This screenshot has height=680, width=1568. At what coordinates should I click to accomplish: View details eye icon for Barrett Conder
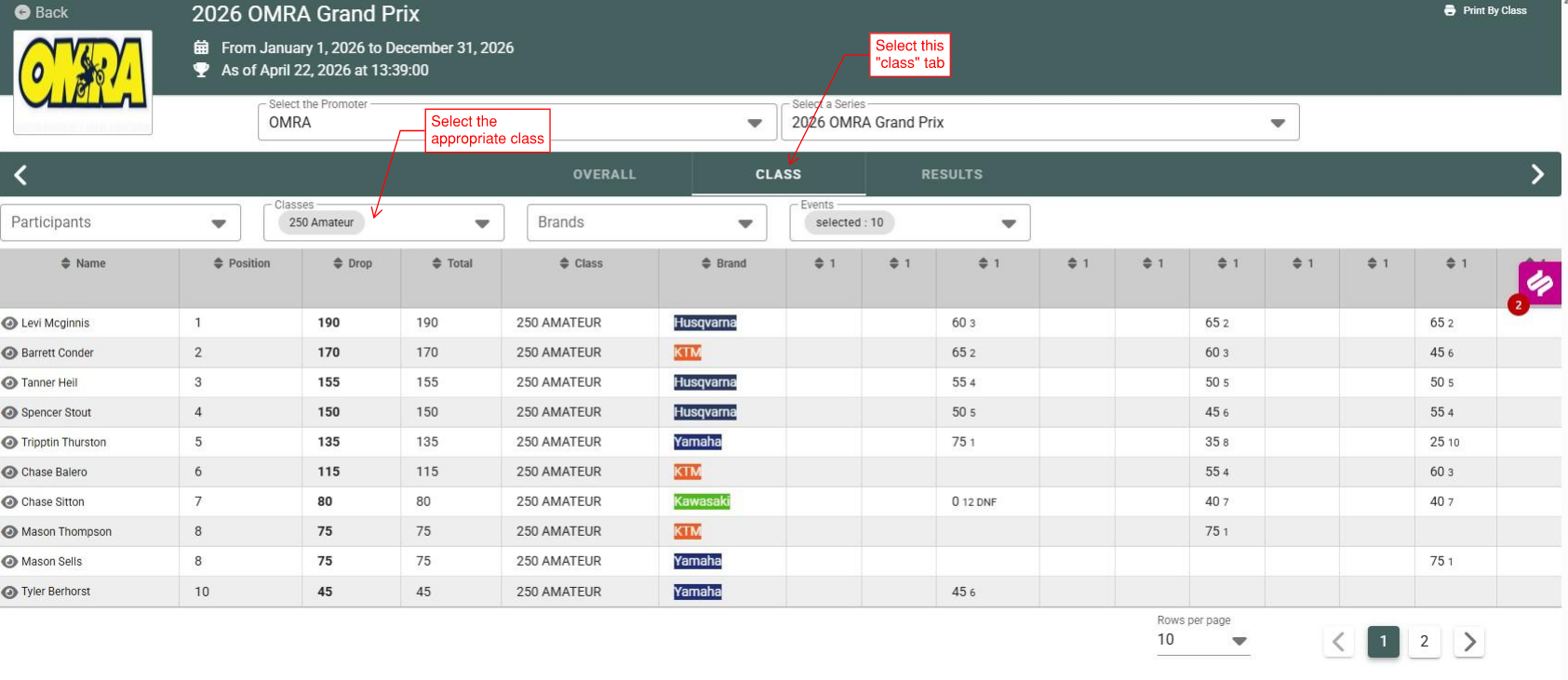(x=9, y=353)
